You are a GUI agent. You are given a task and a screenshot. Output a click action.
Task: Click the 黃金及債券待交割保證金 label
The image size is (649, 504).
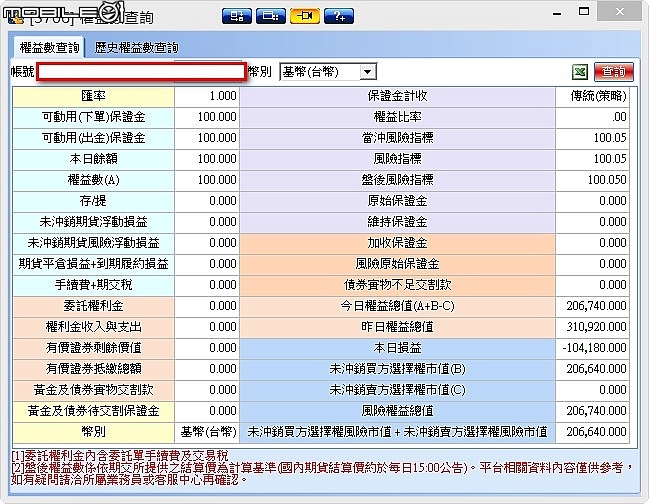[94, 411]
